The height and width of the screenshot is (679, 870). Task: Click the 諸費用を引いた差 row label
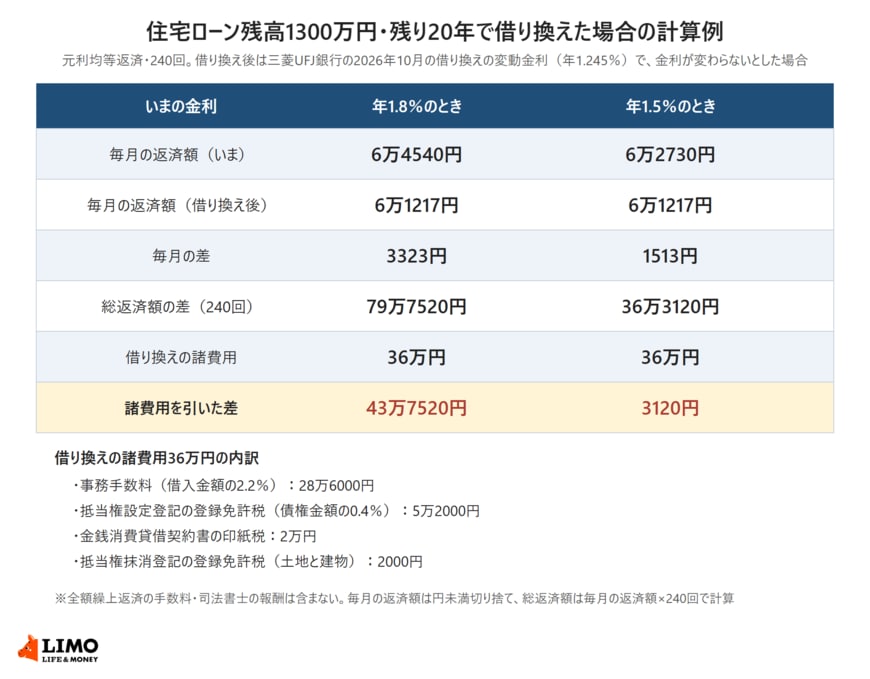[181, 408]
